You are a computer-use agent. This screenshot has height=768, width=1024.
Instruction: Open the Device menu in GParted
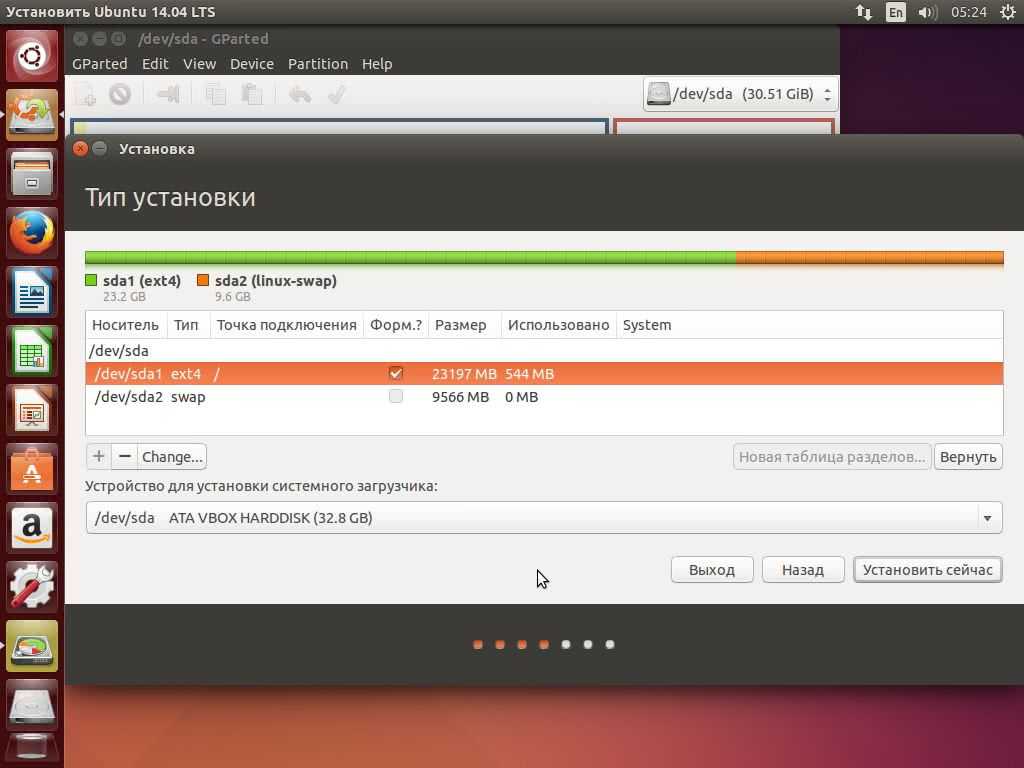251,63
